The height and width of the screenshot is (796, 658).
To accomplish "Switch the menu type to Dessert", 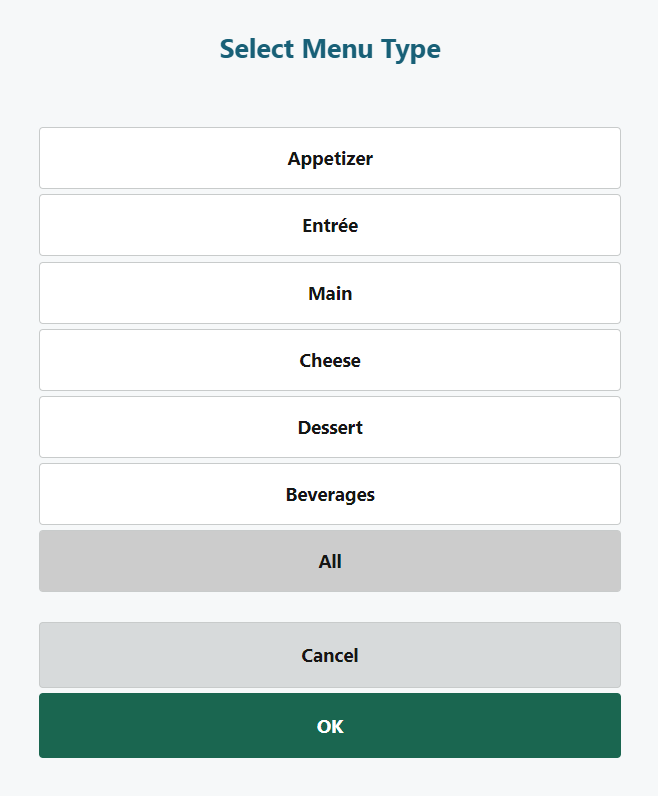I will [x=330, y=427].
